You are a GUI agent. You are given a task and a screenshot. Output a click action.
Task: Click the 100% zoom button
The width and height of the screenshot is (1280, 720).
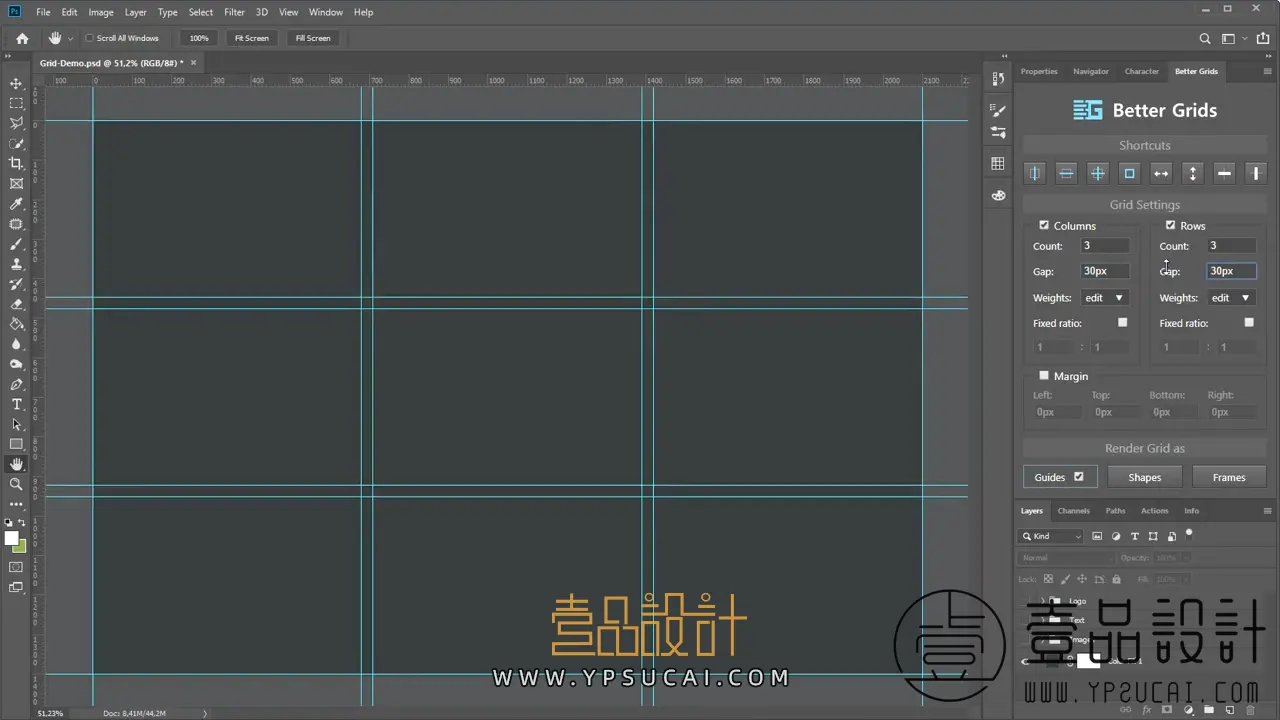199,38
